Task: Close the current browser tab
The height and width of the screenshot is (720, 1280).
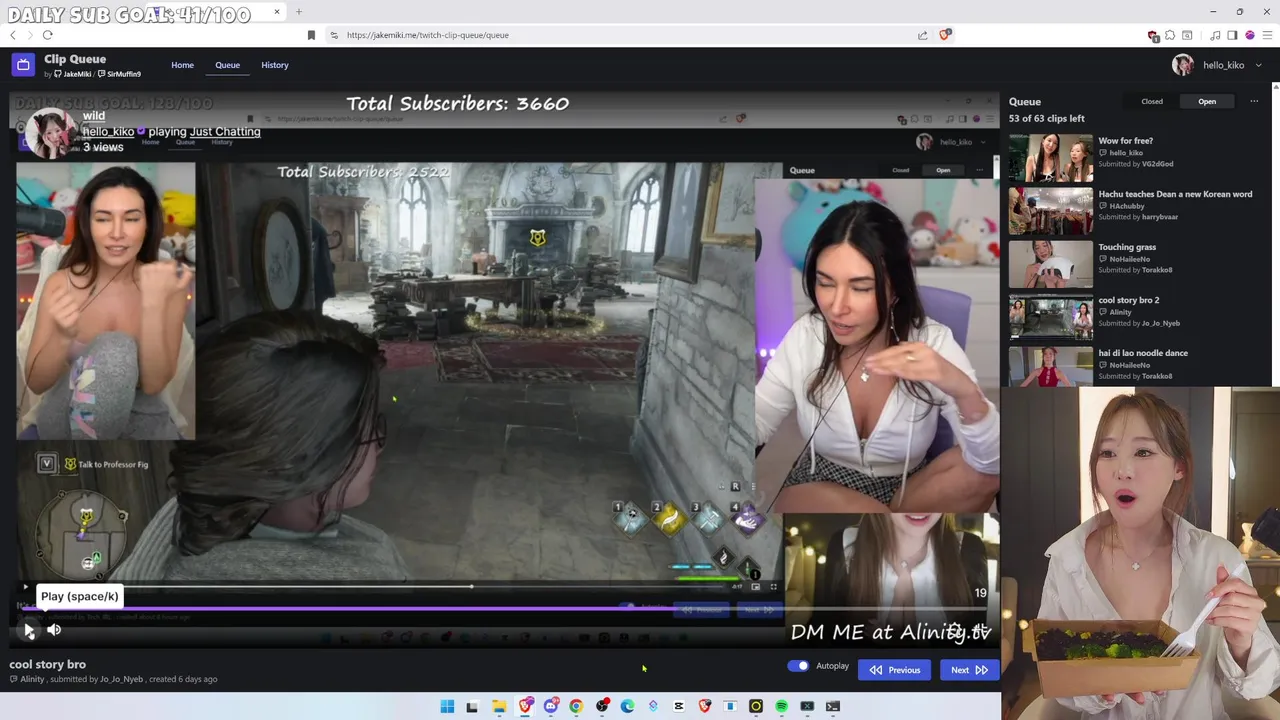Action: 277,12
